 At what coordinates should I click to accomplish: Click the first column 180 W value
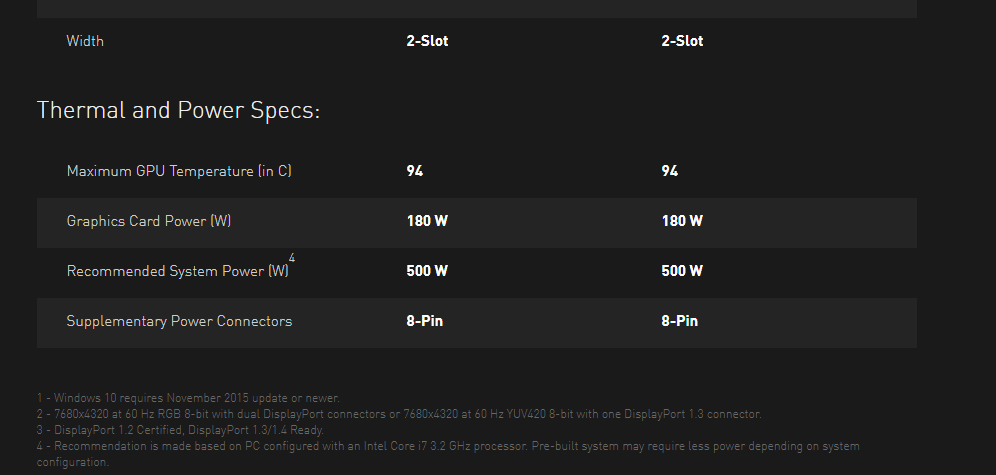[427, 221]
